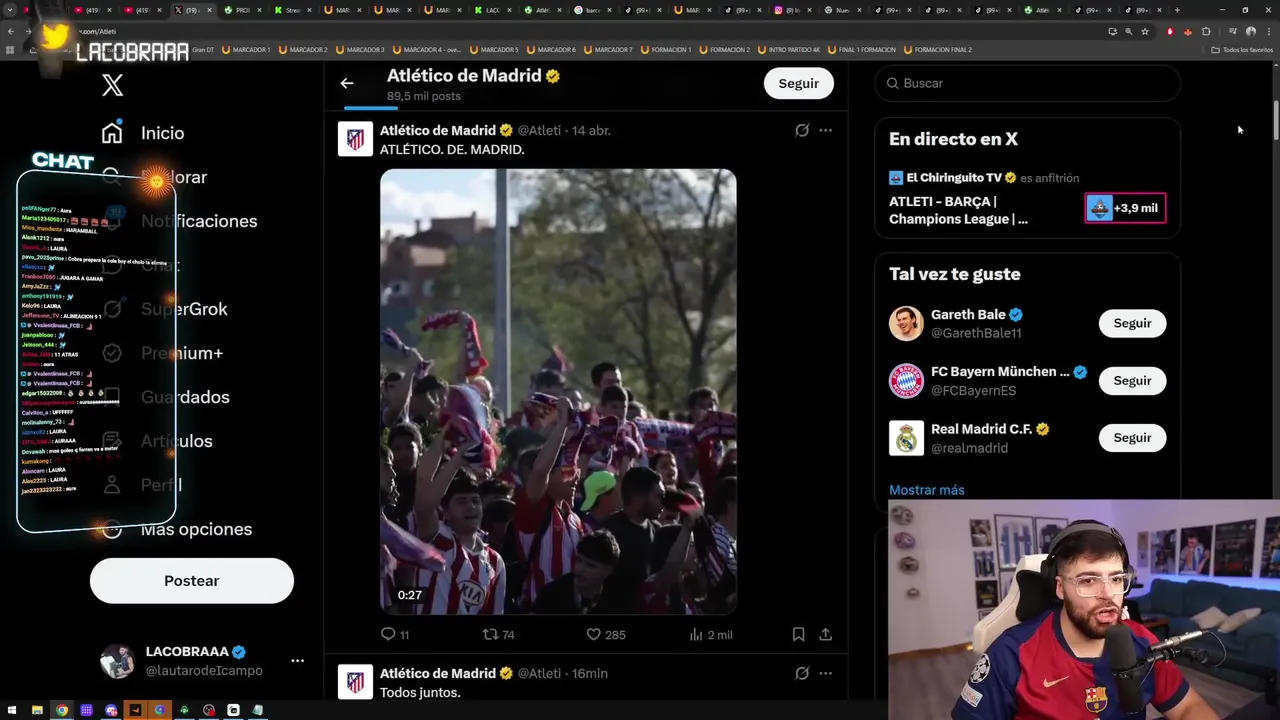Click the Buscar search field
The image size is (1280, 720).
tap(1027, 83)
